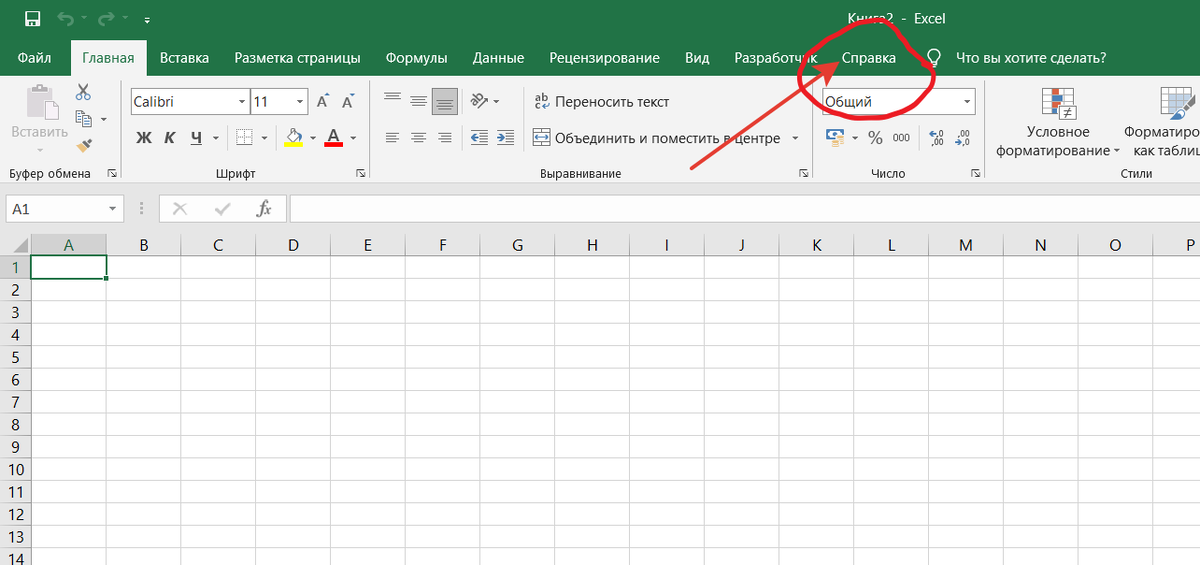The height and width of the screenshot is (565, 1200).
Task: Open the Выравнивание dialog launcher
Action: [x=803, y=174]
